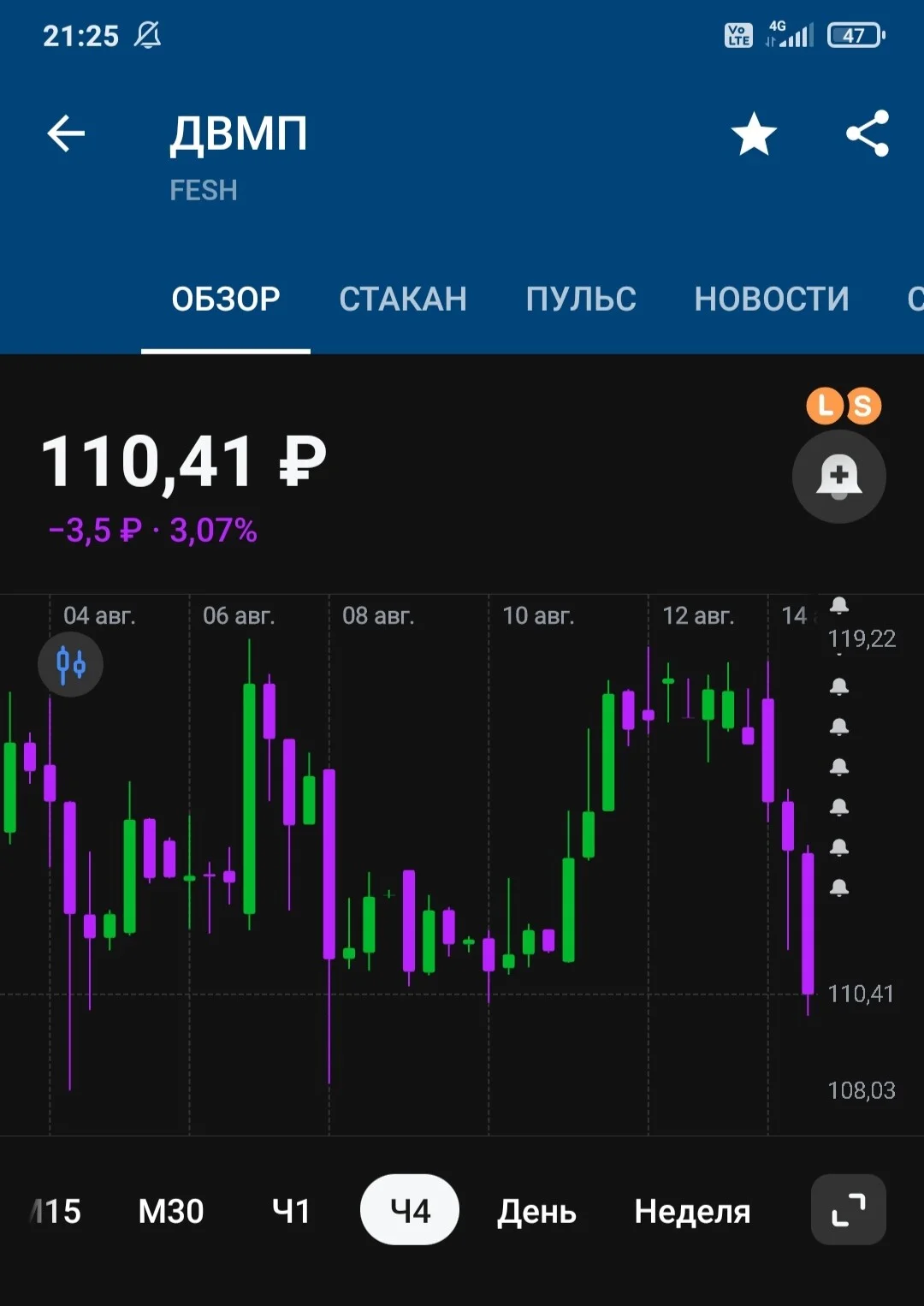Viewport: 924px width, 1306px height.
Task: Tap the 4G signal indicator
Action: 789,34
